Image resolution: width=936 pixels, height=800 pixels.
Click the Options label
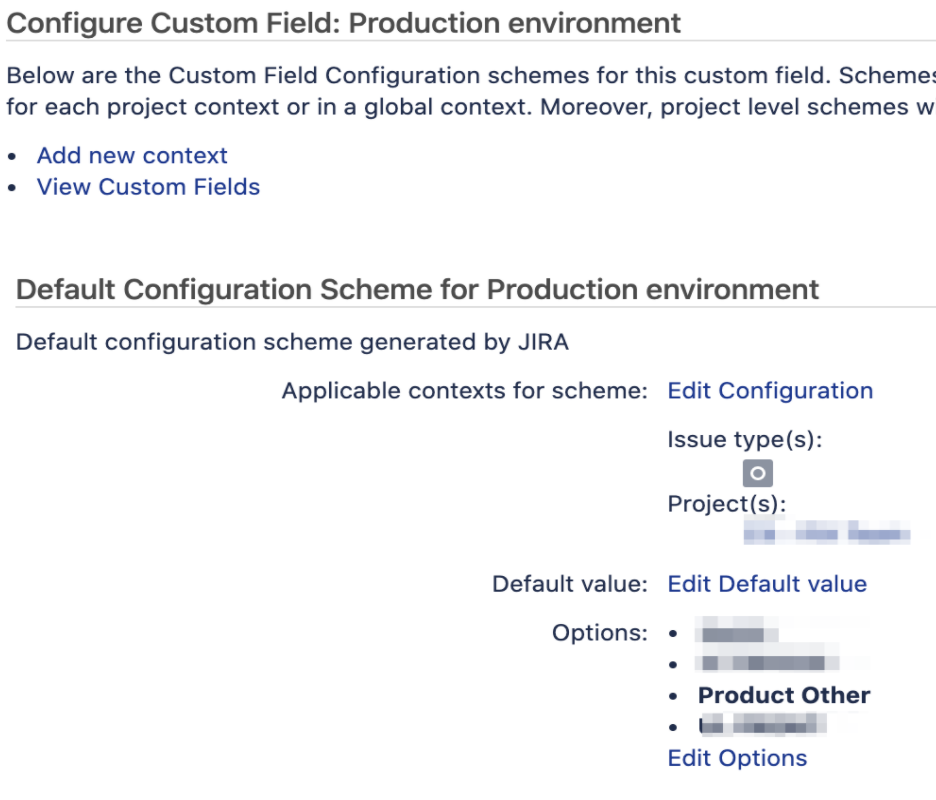click(599, 632)
